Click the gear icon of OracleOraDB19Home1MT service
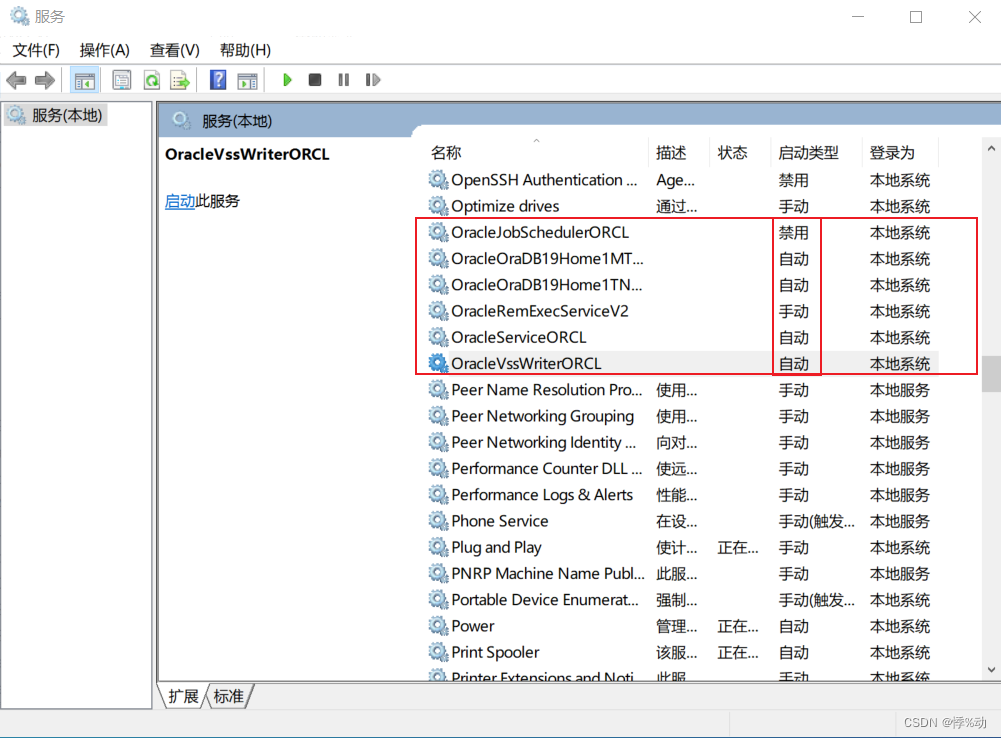Screen dimensions: 1001x738 (438, 259)
